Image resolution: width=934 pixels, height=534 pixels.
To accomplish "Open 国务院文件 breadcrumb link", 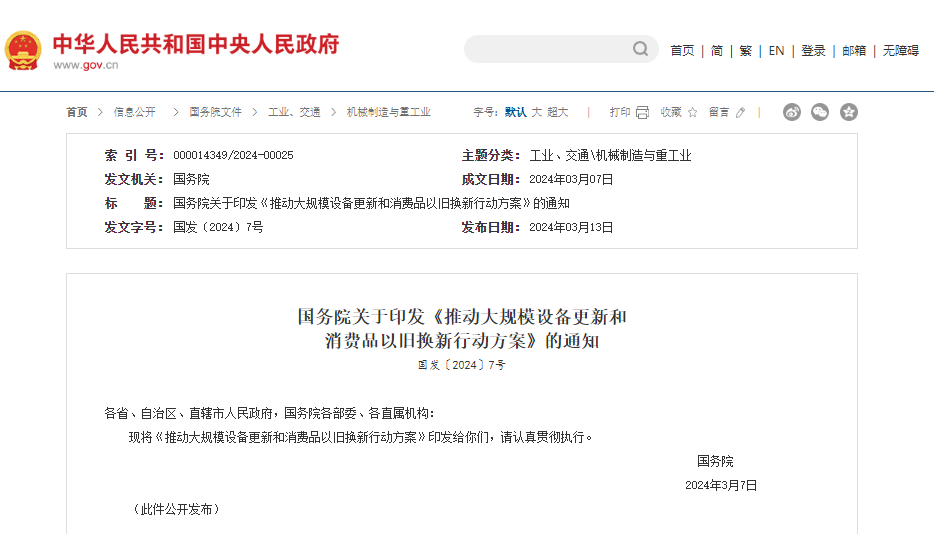I will coord(216,112).
